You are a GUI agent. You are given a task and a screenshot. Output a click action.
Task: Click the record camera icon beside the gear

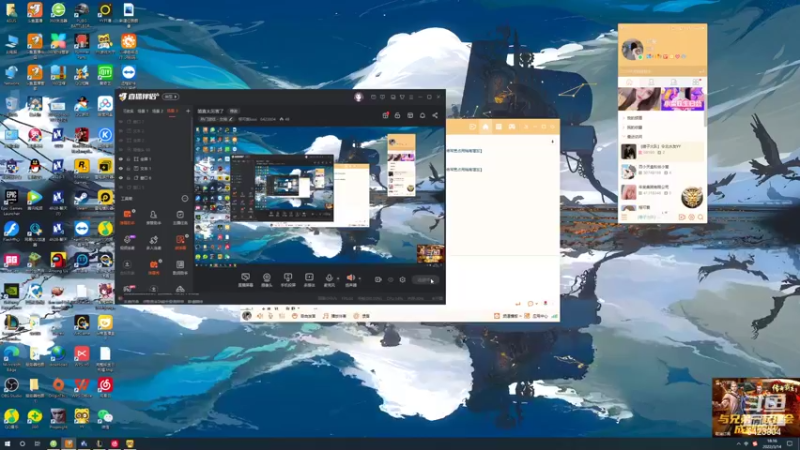pos(378,280)
